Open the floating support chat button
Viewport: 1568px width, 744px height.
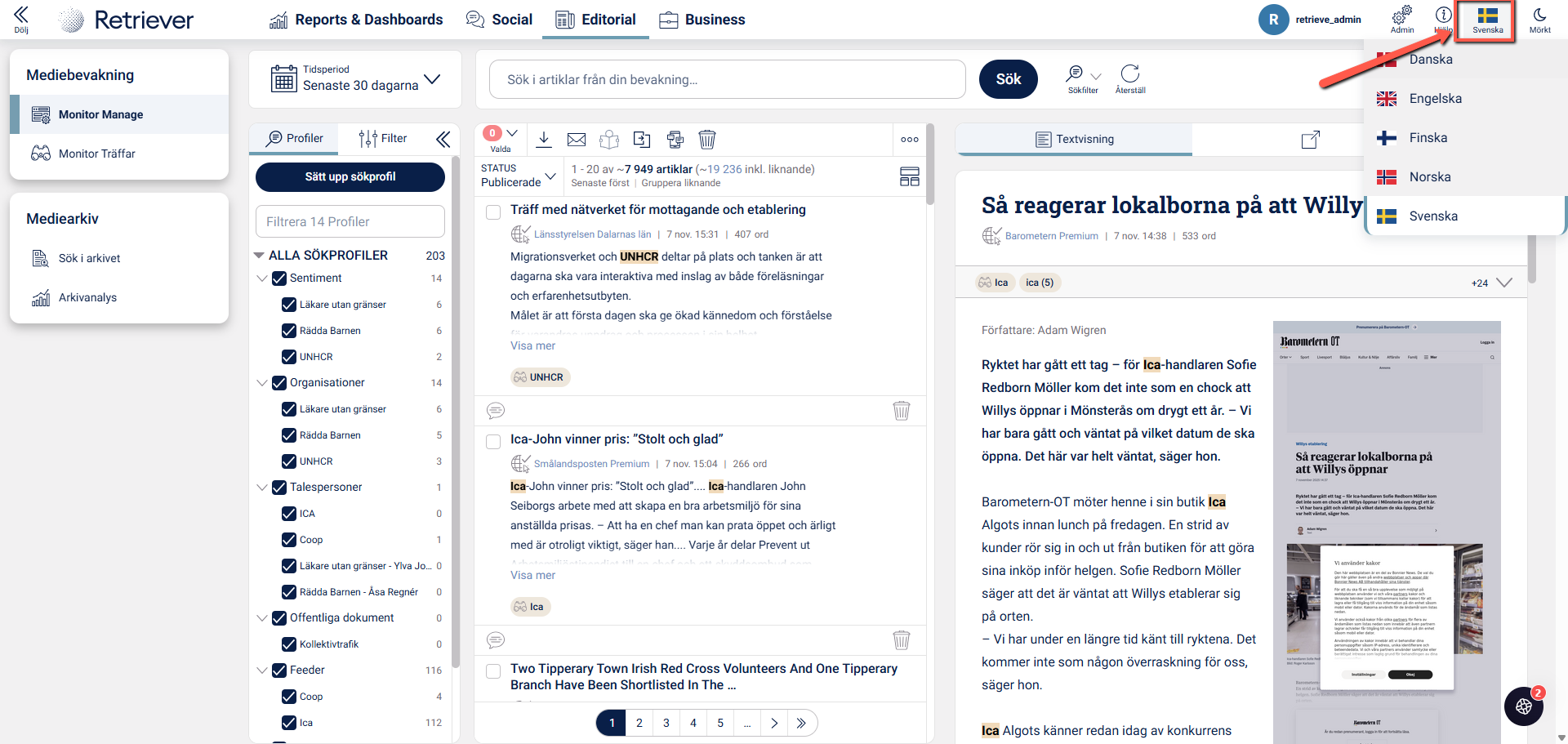(1524, 706)
